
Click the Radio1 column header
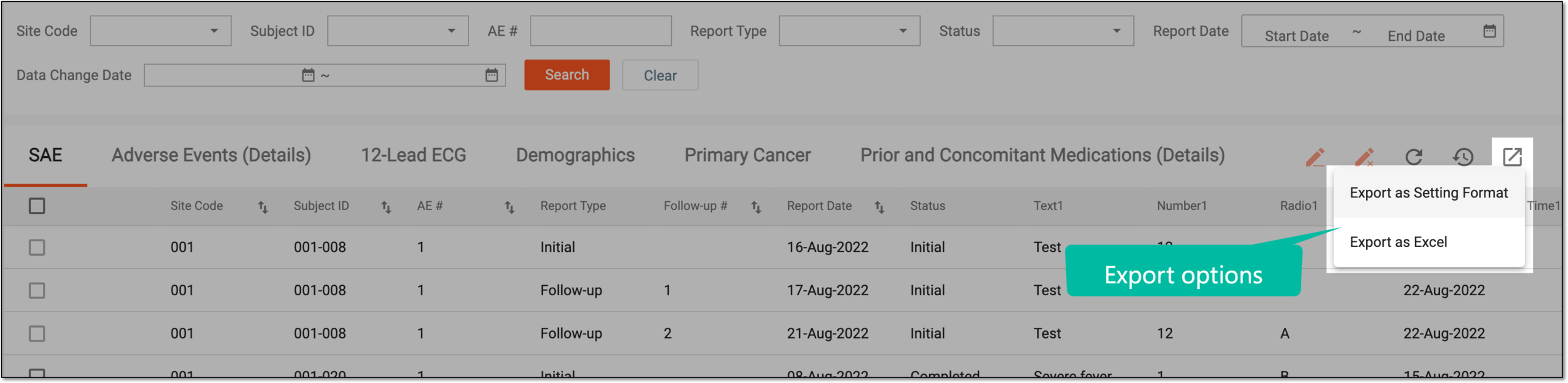(x=1298, y=206)
